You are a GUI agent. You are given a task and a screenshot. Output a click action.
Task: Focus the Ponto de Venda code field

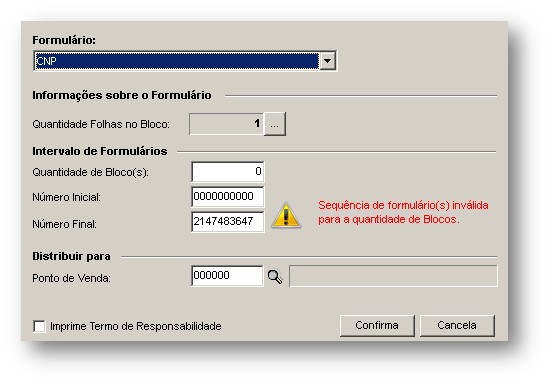pos(227,276)
